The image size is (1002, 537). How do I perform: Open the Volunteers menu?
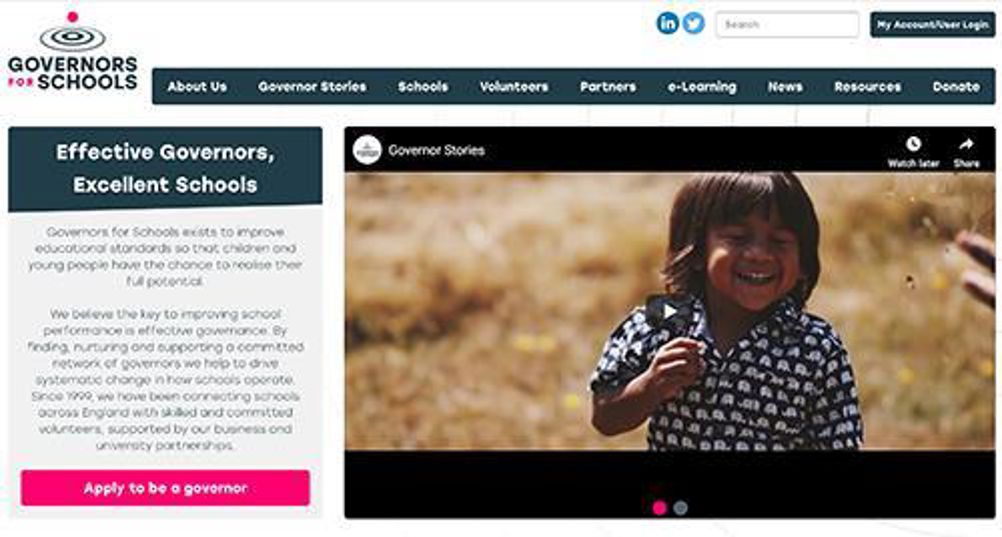tap(514, 86)
